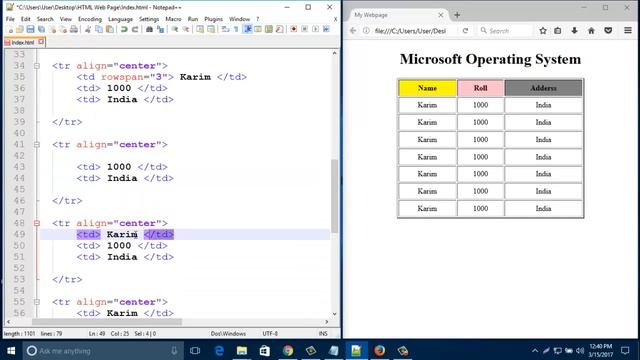
Task: Go back in Firefox
Action: click(x=353, y=31)
